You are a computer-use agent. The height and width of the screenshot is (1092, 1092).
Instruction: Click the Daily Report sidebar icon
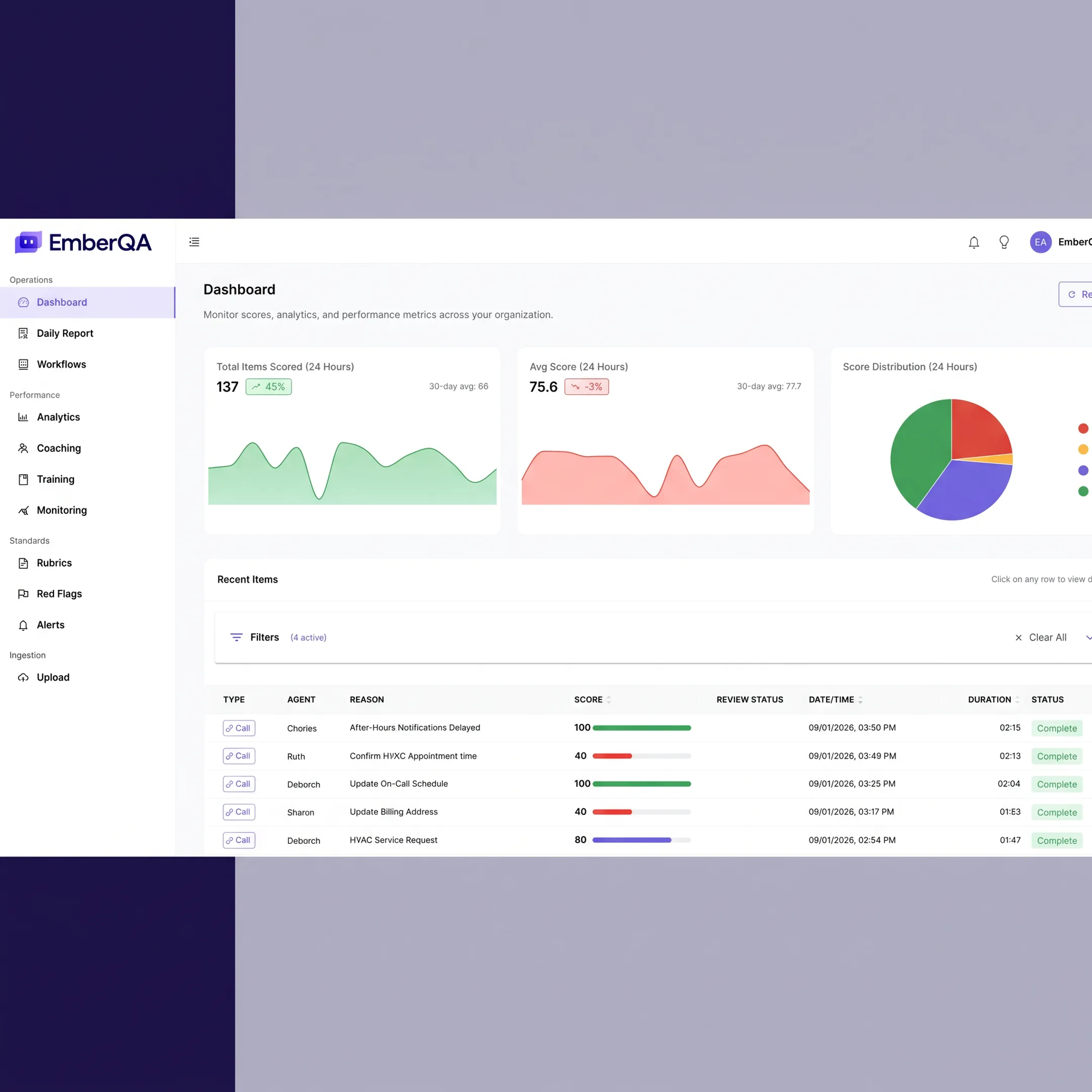23,334
